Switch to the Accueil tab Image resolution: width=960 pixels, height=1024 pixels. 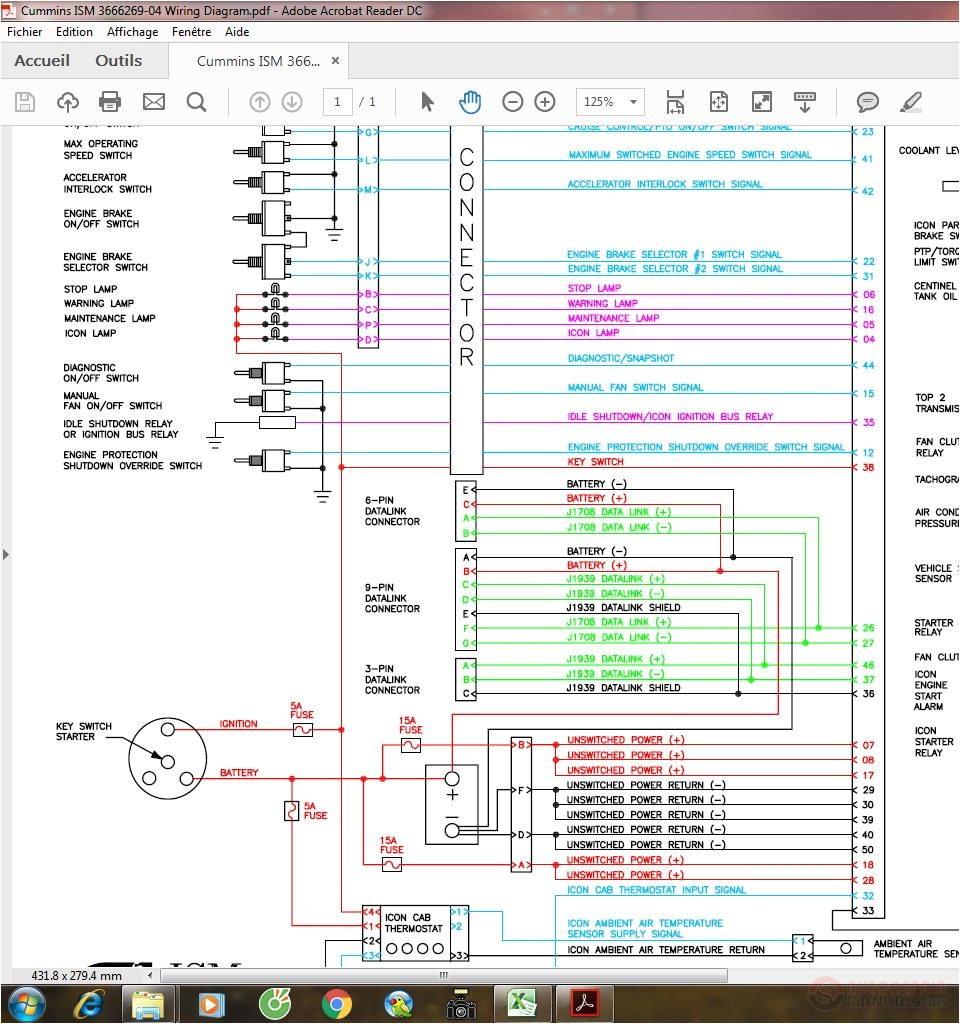pyautogui.click(x=42, y=60)
